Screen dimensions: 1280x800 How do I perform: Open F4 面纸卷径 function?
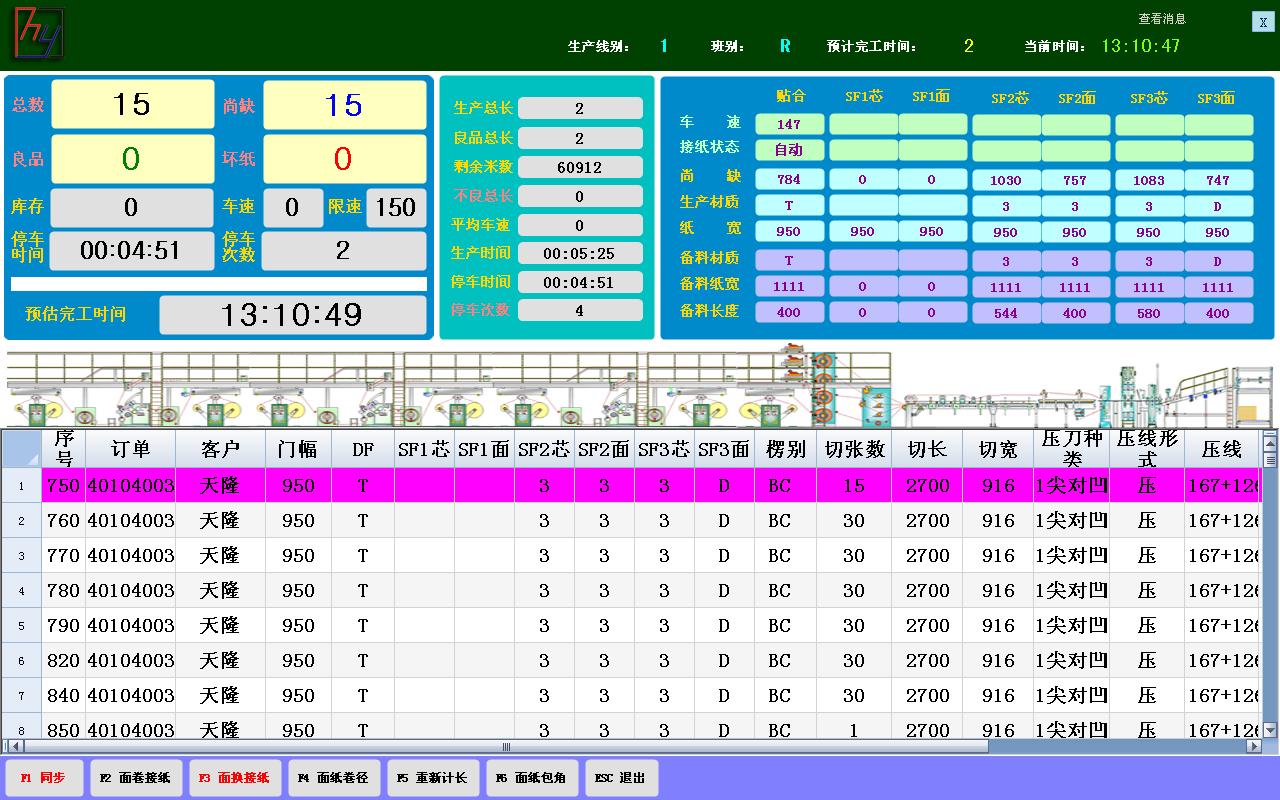[x=333, y=778]
